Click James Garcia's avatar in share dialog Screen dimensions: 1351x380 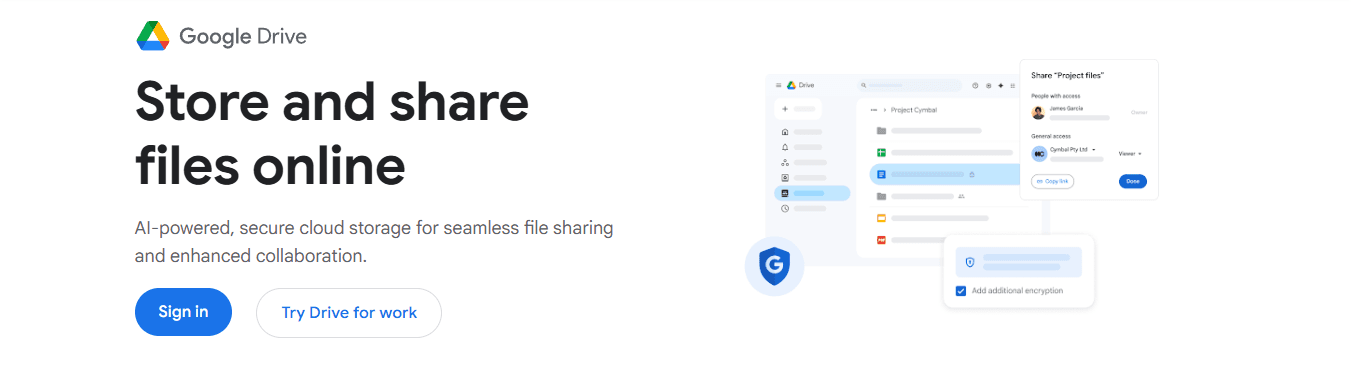(1039, 112)
